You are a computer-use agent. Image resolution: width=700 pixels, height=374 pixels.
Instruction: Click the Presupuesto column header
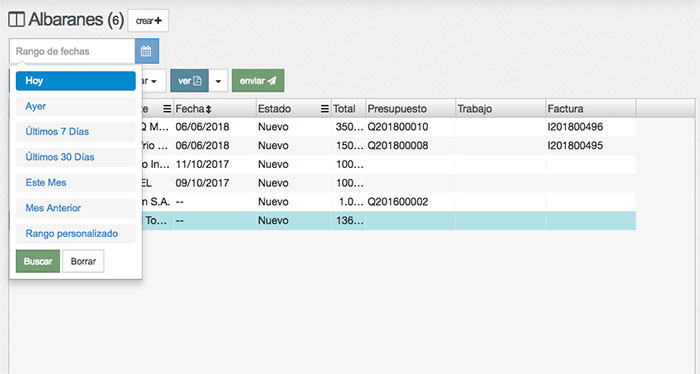point(410,108)
